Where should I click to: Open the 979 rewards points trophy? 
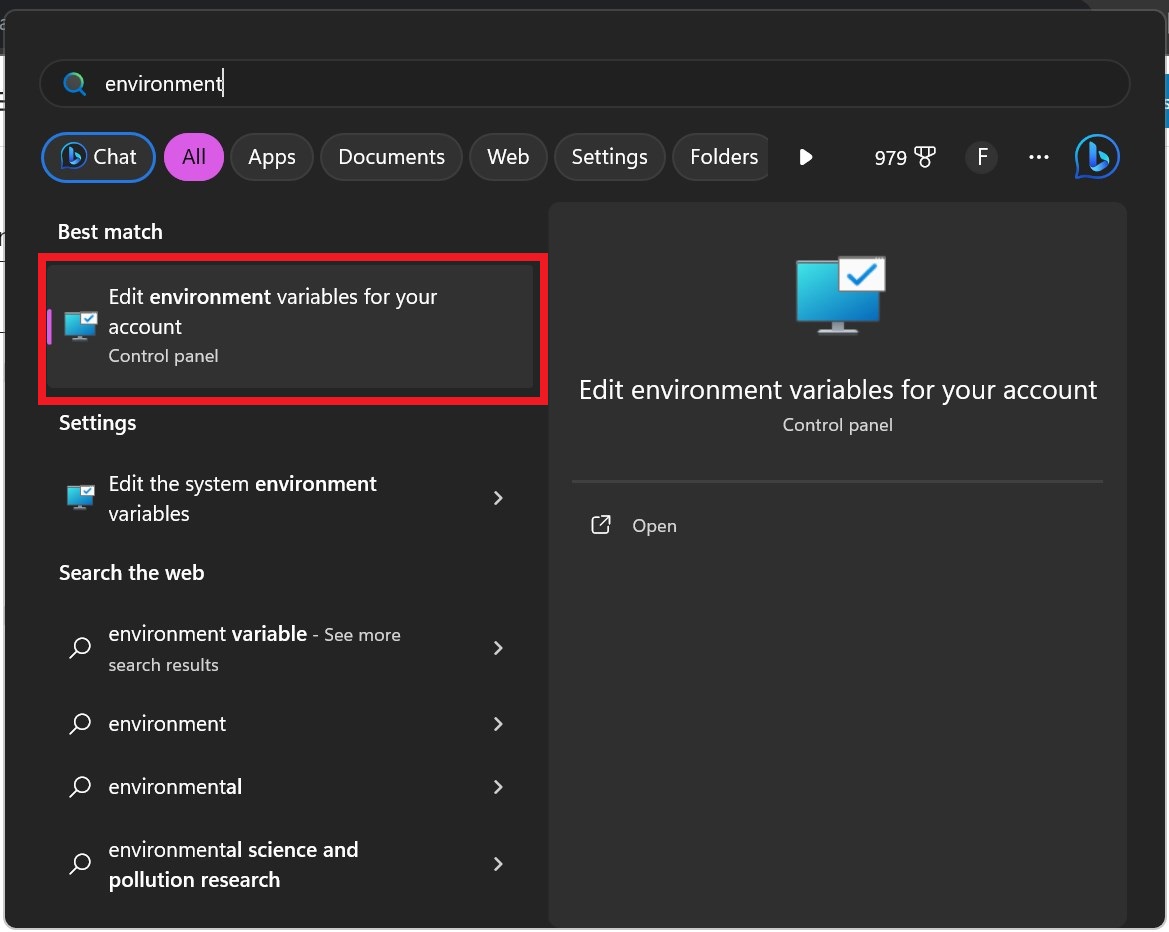(904, 157)
